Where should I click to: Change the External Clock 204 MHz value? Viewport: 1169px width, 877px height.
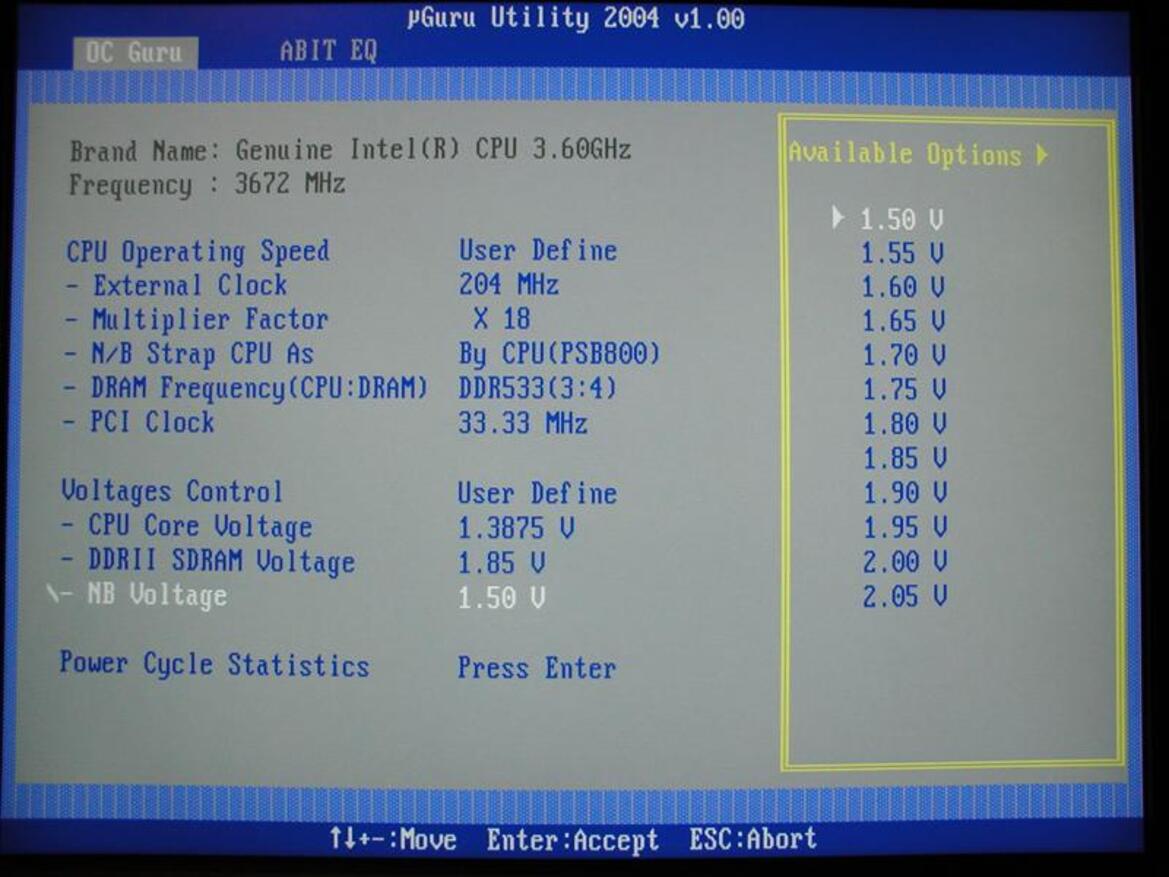click(x=508, y=284)
